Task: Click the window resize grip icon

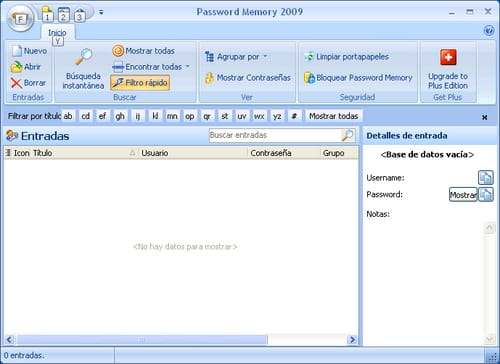Action: [492, 356]
